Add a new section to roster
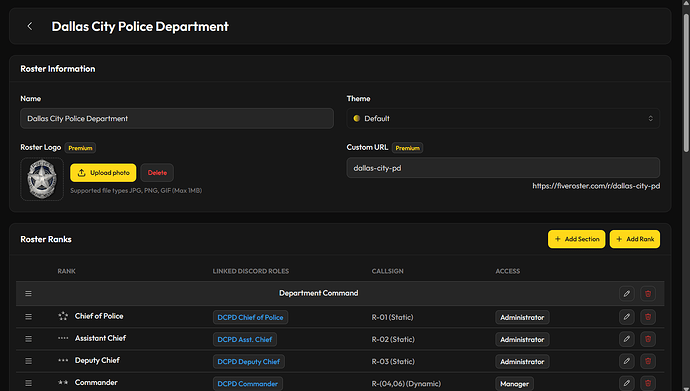690x391 pixels. coord(576,239)
